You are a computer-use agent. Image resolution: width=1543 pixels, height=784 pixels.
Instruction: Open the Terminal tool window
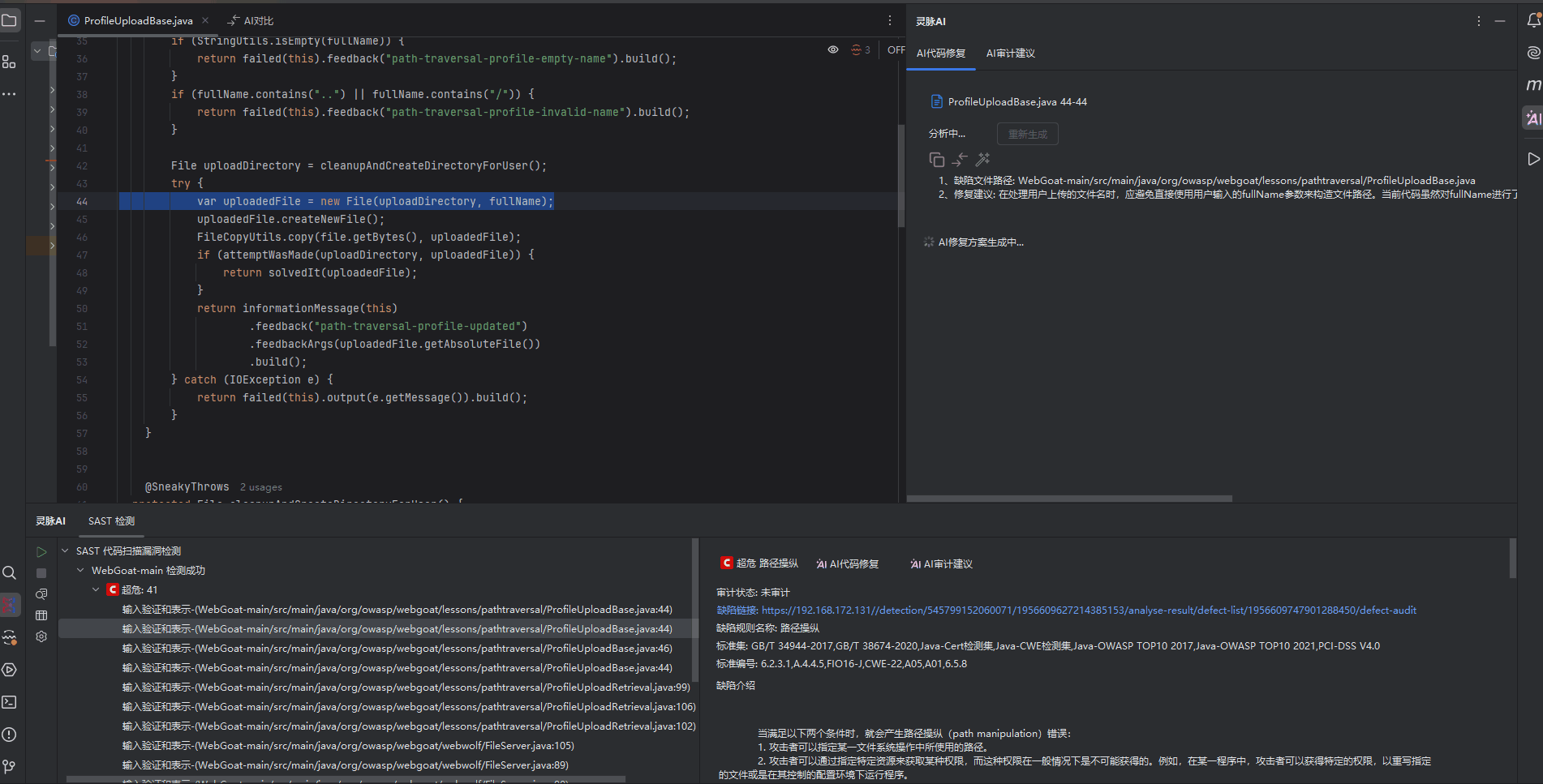10,702
